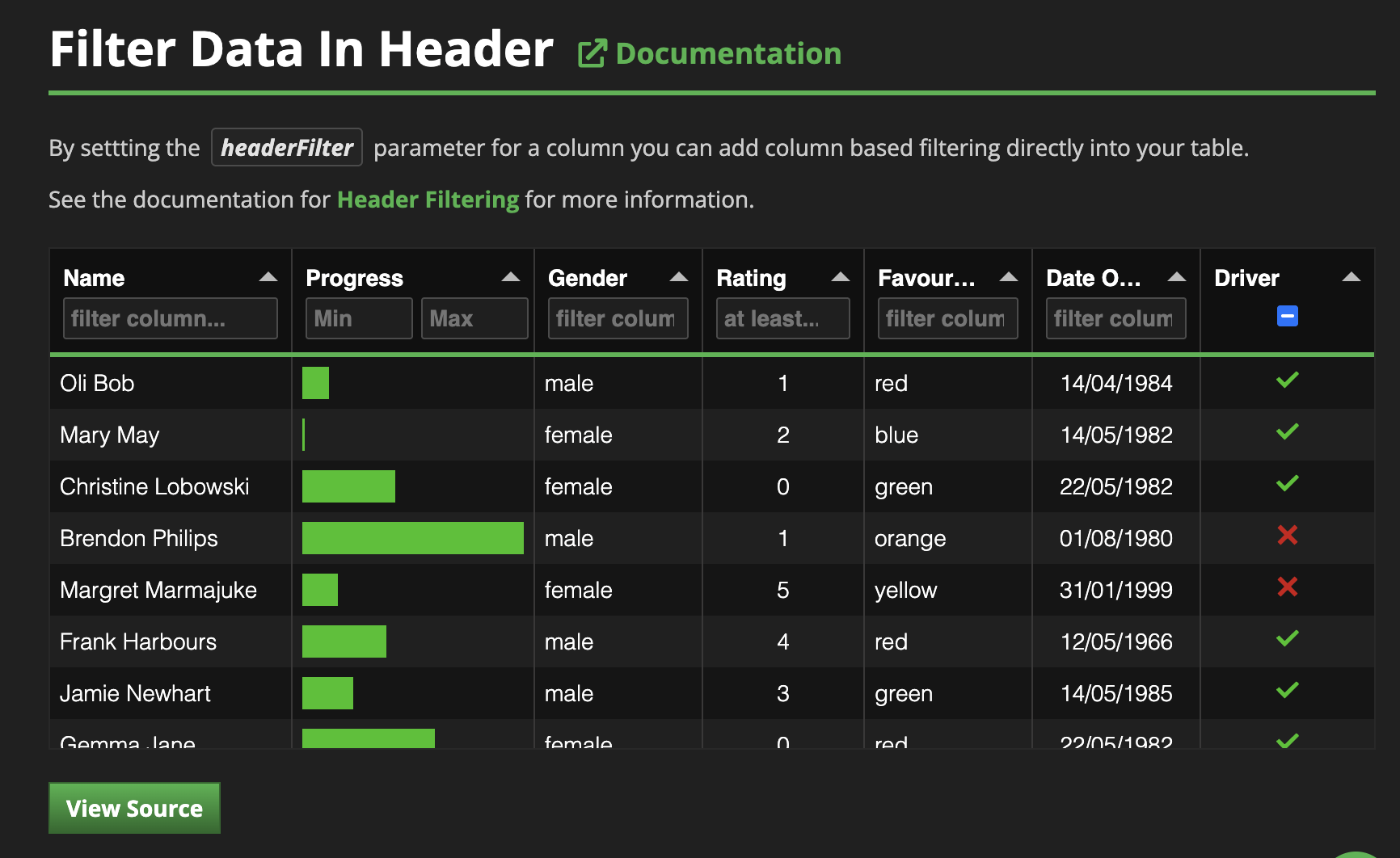Open the Header Filtering link
Screen dimensions: 1400x858
click(428, 200)
